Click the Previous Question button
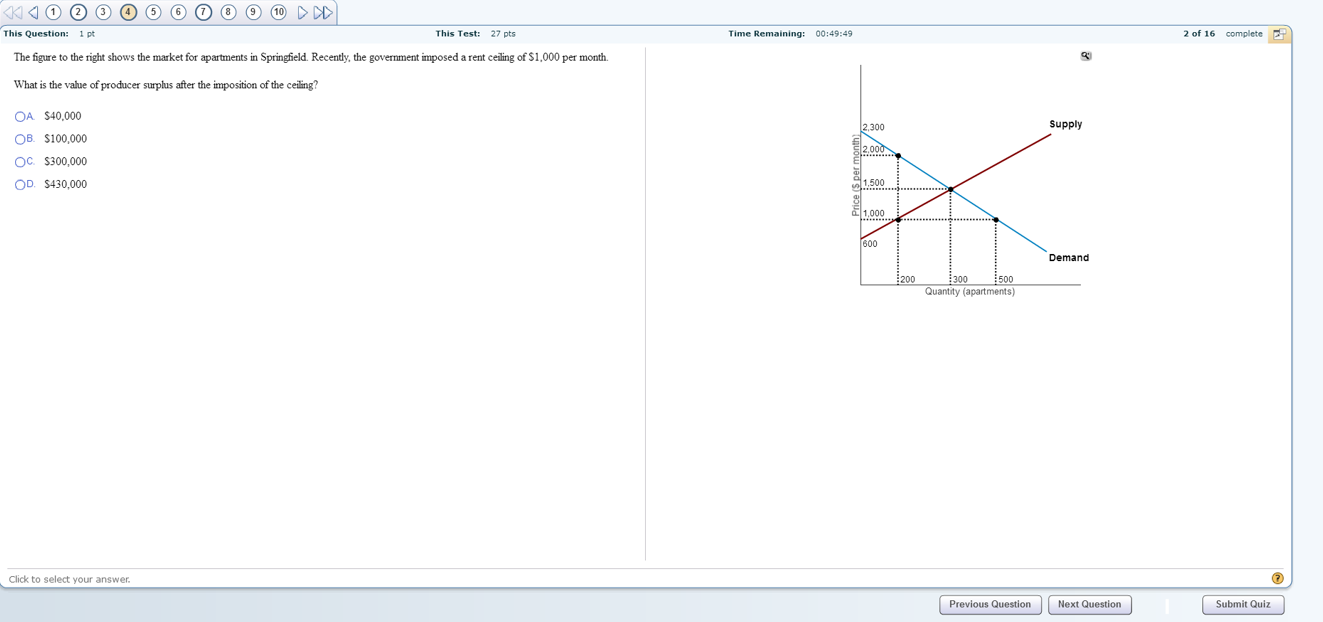The width and height of the screenshot is (1323, 622). 990,604
